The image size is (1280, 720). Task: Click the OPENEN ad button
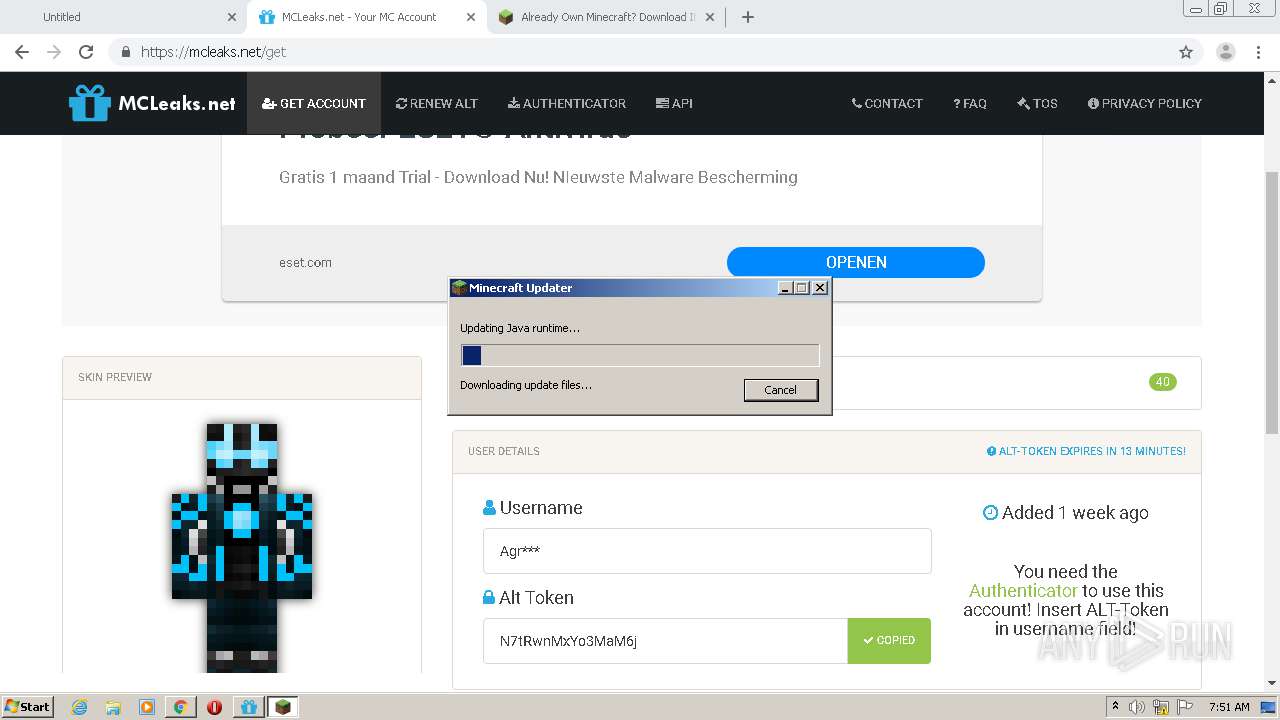pos(856,262)
